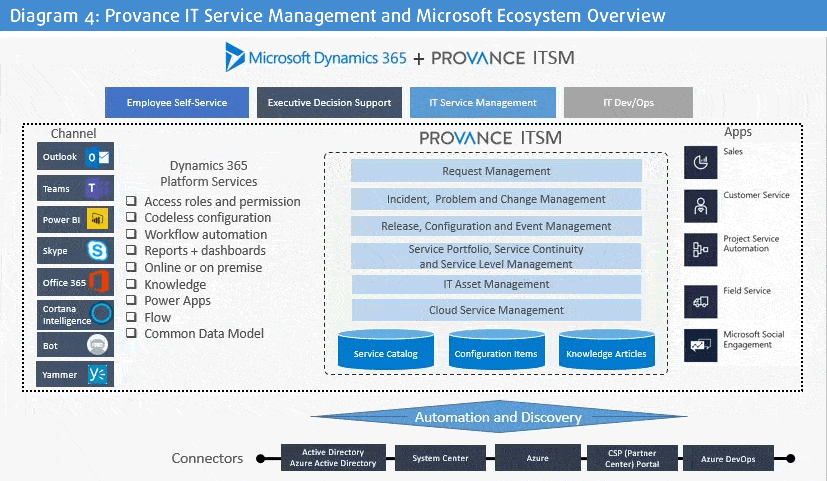Click the Connectors label
The image size is (827, 481).
point(207,458)
